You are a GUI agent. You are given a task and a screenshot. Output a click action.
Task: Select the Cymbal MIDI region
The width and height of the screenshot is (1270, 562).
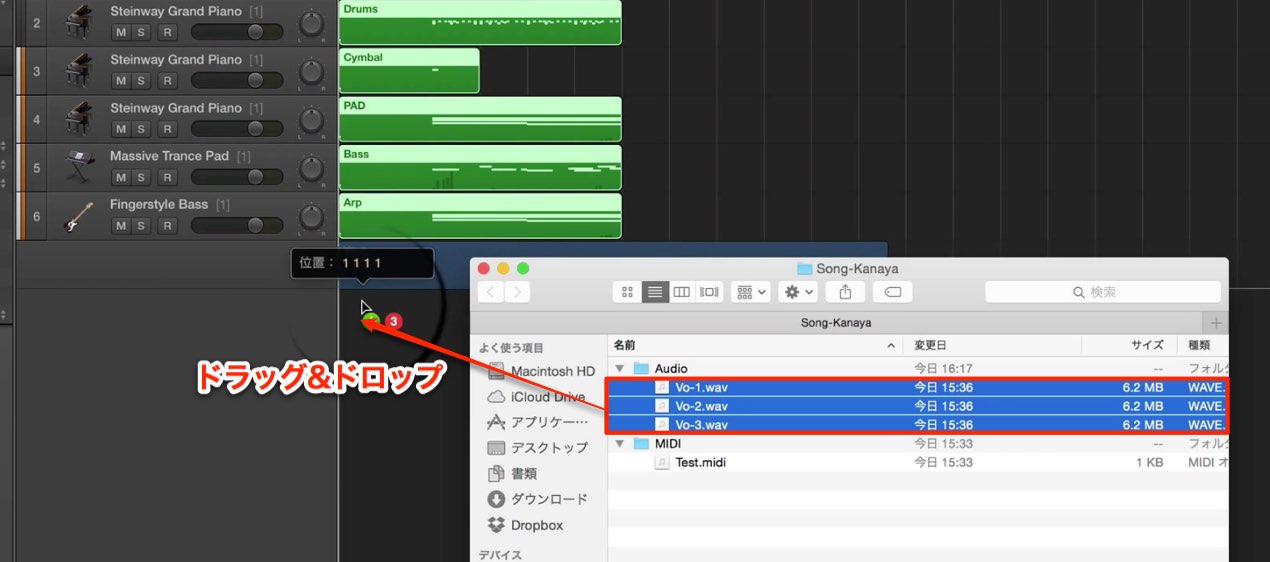point(409,70)
